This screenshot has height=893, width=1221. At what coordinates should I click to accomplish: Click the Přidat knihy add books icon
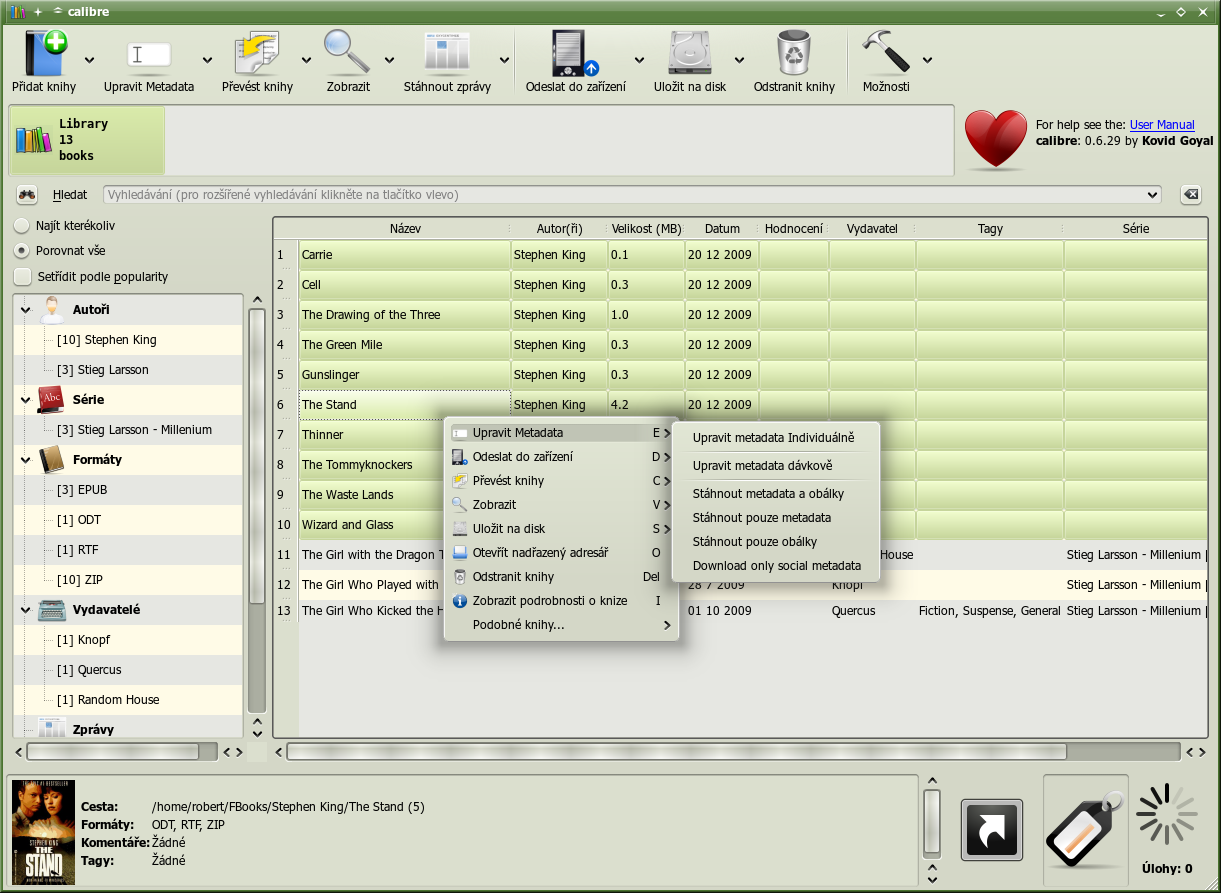(44, 52)
